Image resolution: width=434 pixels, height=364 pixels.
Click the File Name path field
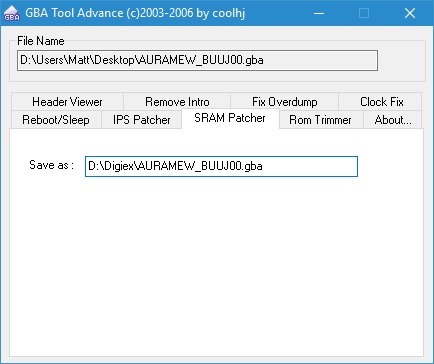(x=197, y=60)
